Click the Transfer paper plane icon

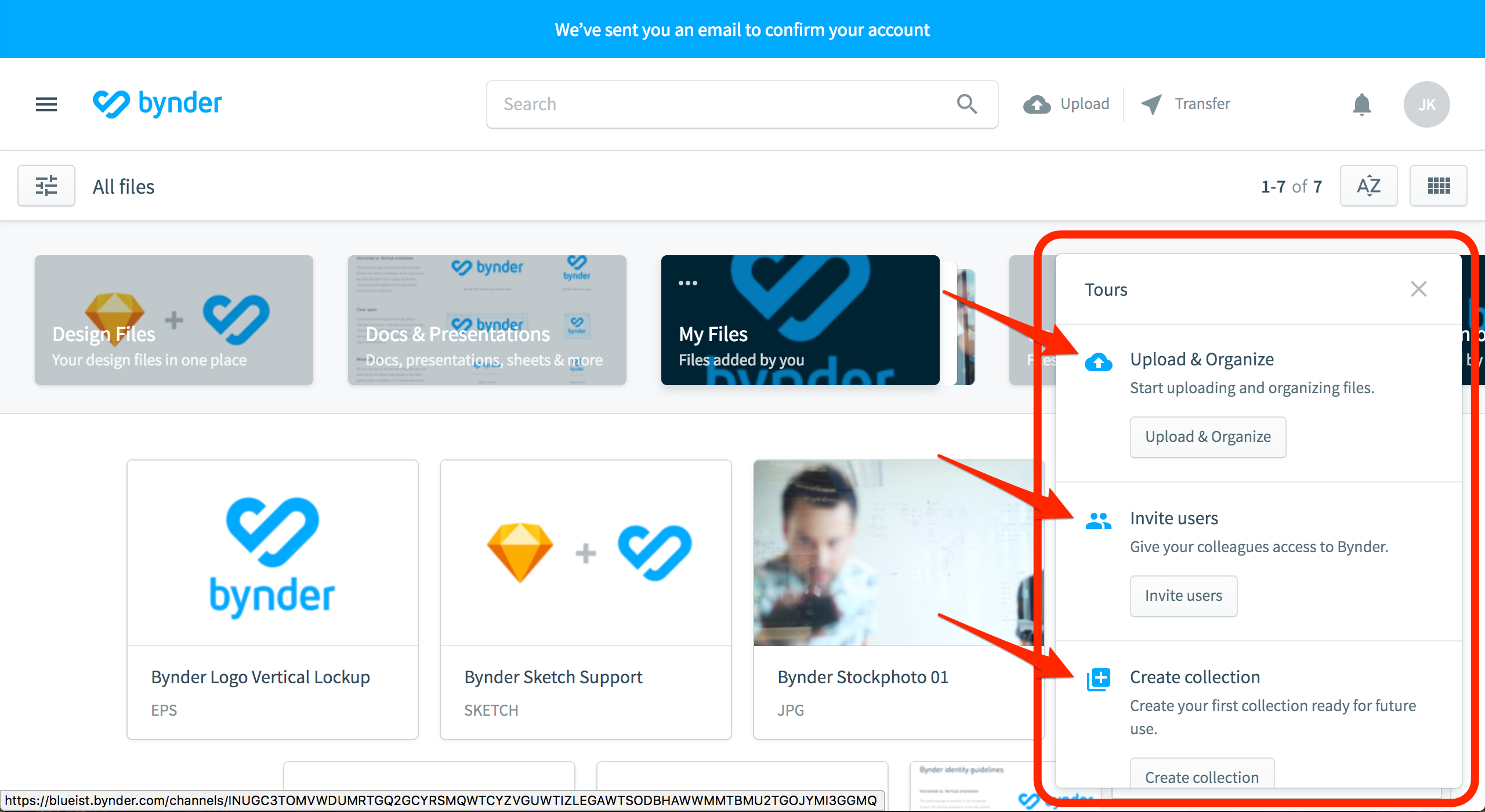[1152, 104]
